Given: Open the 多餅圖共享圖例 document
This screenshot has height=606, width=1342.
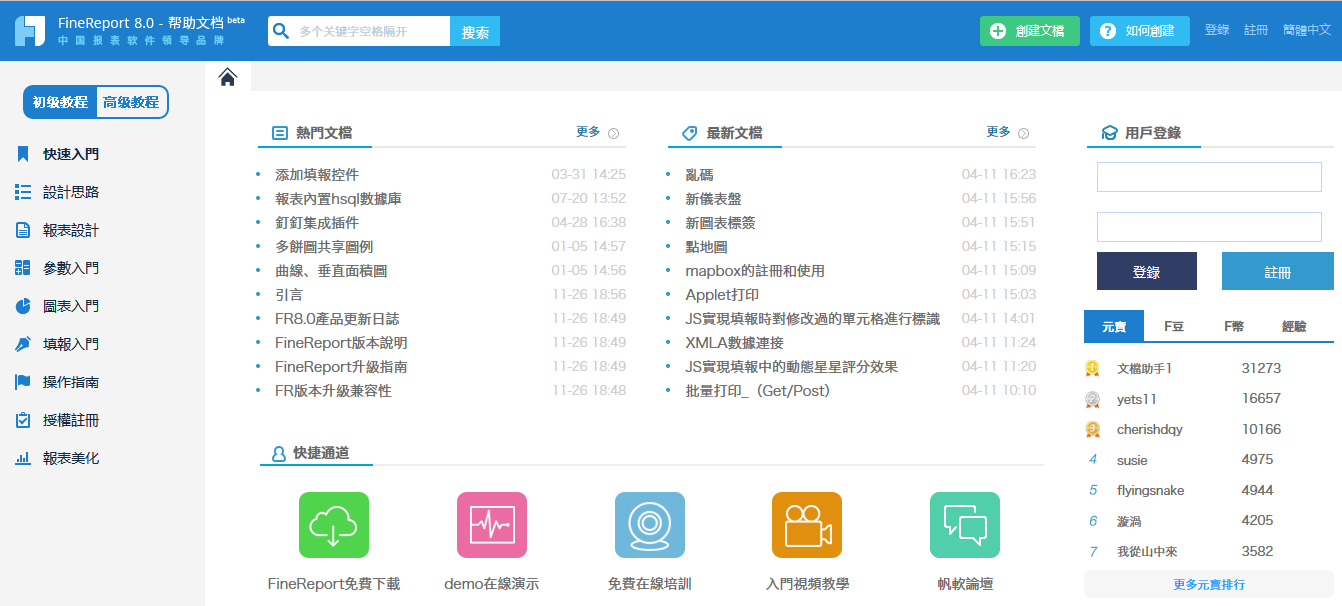Looking at the screenshot, I should pyautogui.click(x=324, y=246).
